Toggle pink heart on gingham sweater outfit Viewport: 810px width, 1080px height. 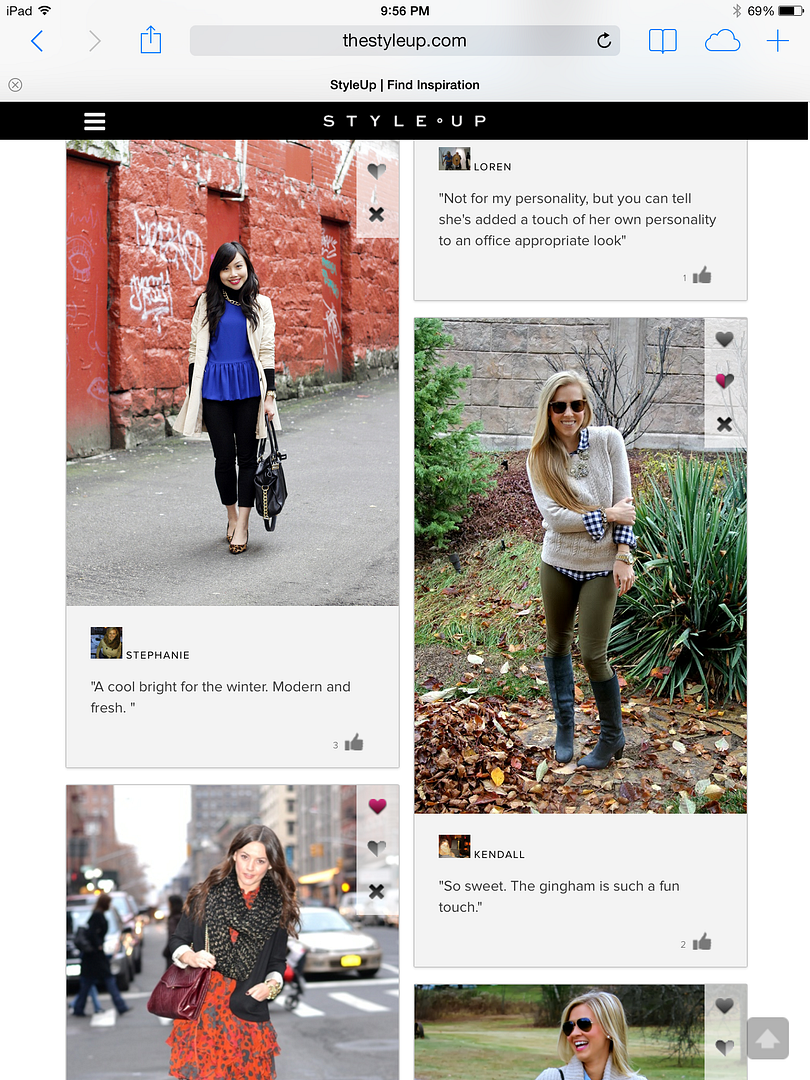724,380
